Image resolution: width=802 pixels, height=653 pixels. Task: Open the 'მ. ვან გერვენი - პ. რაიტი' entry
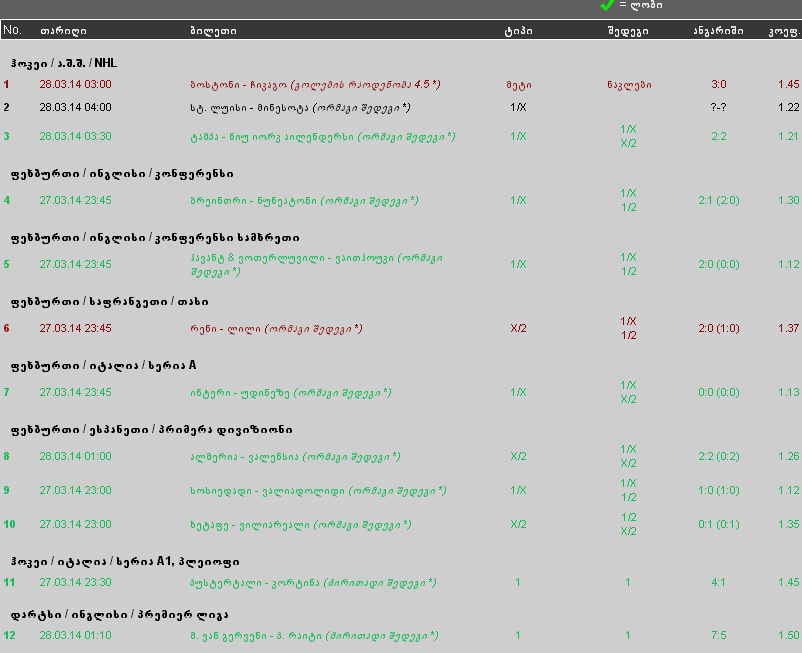click(x=314, y=636)
